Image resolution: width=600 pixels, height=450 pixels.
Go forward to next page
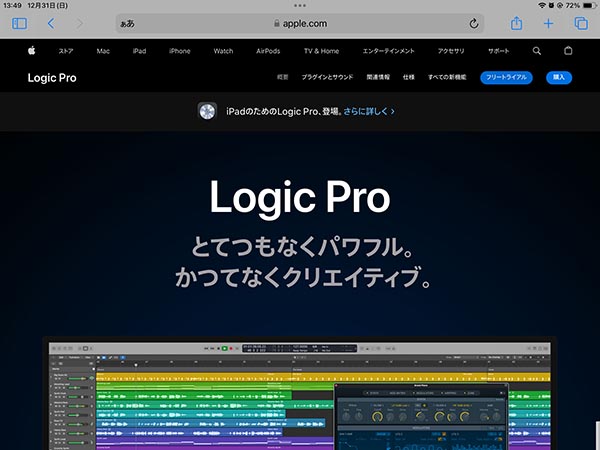coord(79,24)
